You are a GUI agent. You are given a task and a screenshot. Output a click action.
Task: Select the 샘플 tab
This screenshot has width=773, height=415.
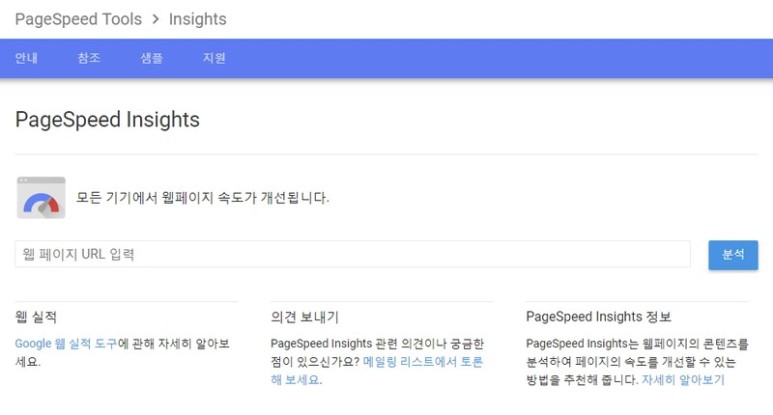[151, 58]
